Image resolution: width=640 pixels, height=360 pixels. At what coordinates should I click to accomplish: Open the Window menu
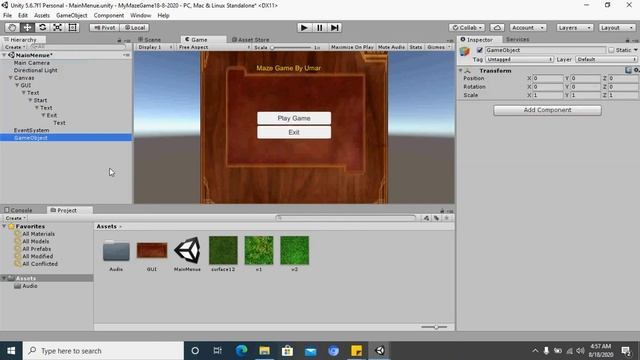tap(140, 16)
